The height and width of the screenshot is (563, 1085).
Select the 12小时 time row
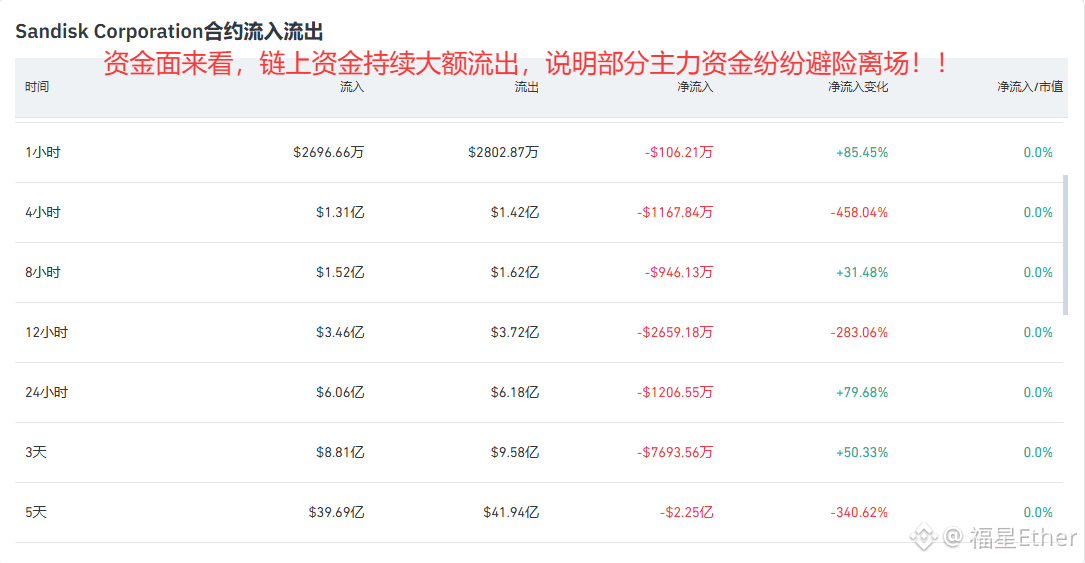click(x=539, y=333)
